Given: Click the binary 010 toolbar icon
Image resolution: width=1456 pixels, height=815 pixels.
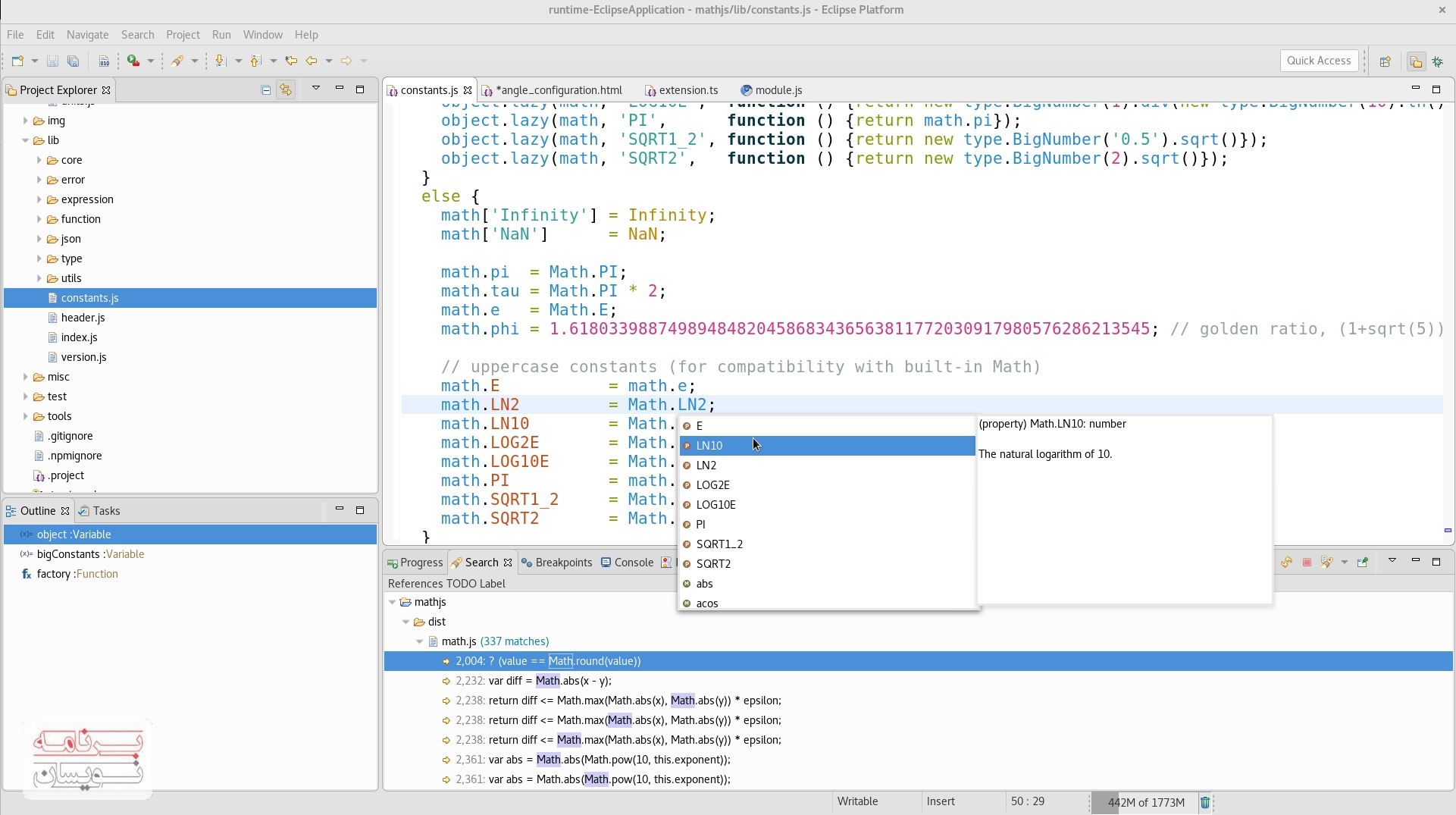Looking at the screenshot, I should tap(104, 61).
